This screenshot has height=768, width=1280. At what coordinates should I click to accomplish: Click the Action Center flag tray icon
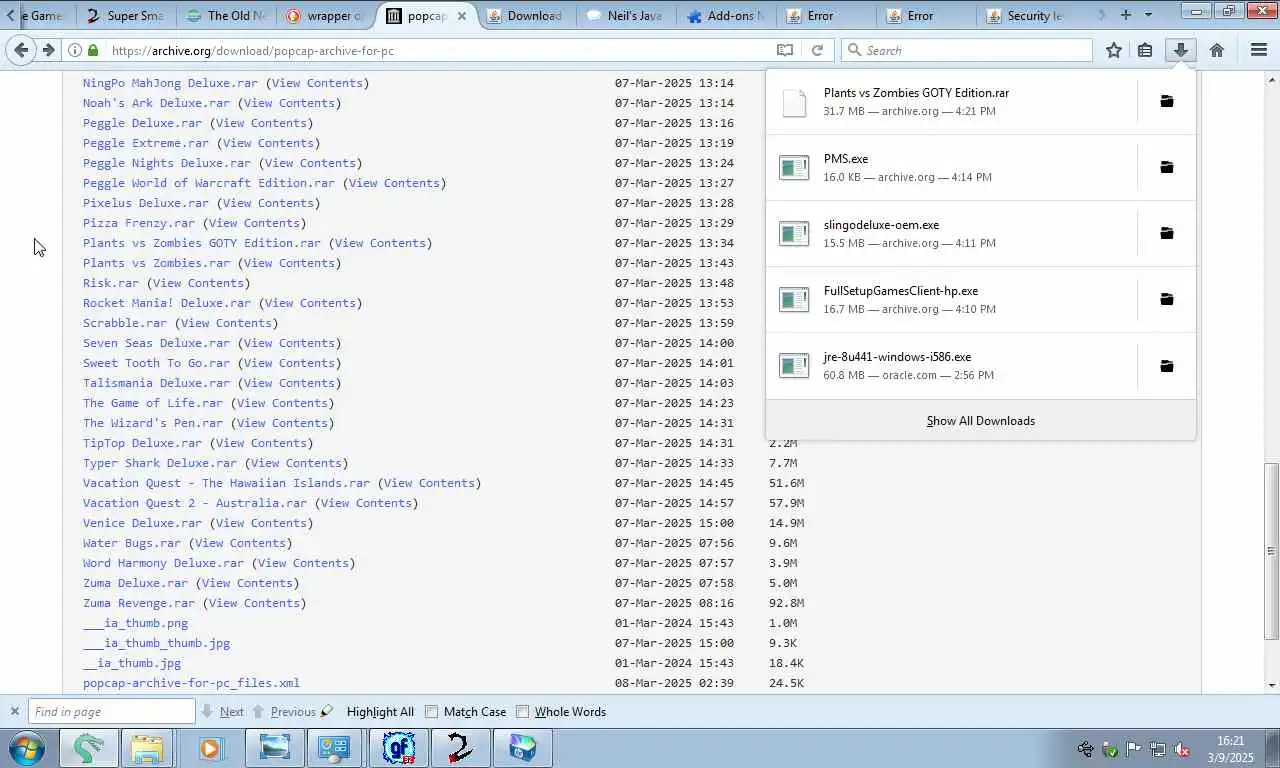point(1133,749)
